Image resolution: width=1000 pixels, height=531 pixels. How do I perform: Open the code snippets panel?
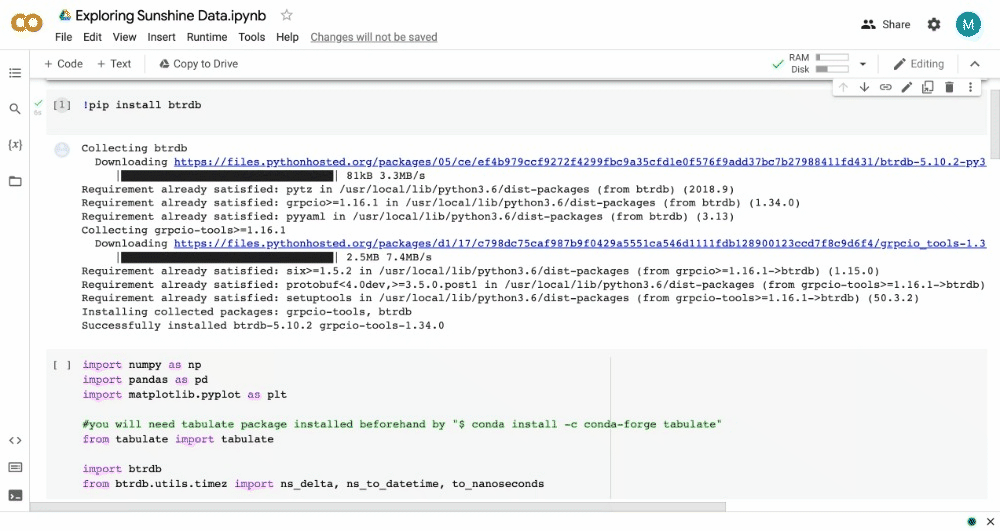click(x=15, y=440)
